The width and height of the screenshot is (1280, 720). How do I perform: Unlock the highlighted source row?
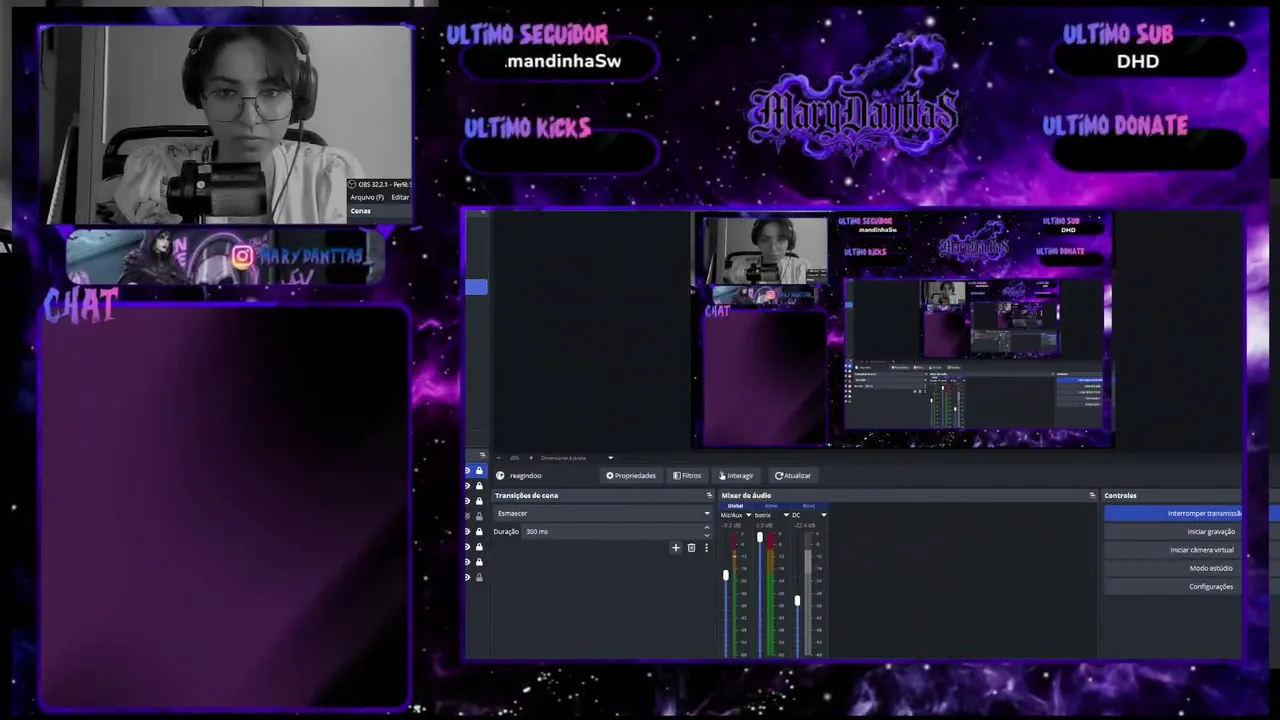[479, 471]
